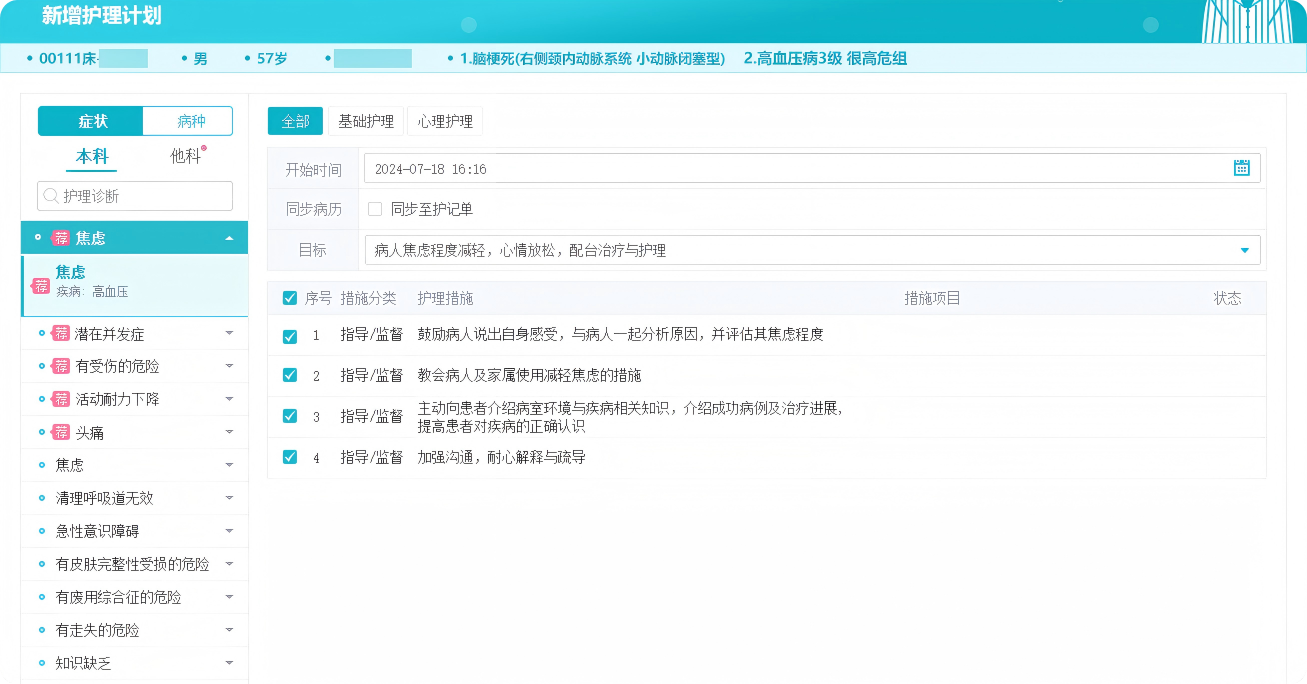Open the 目标 dropdown list
Image resolution: width=1307 pixels, height=684 pixels.
pos(1244,250)
